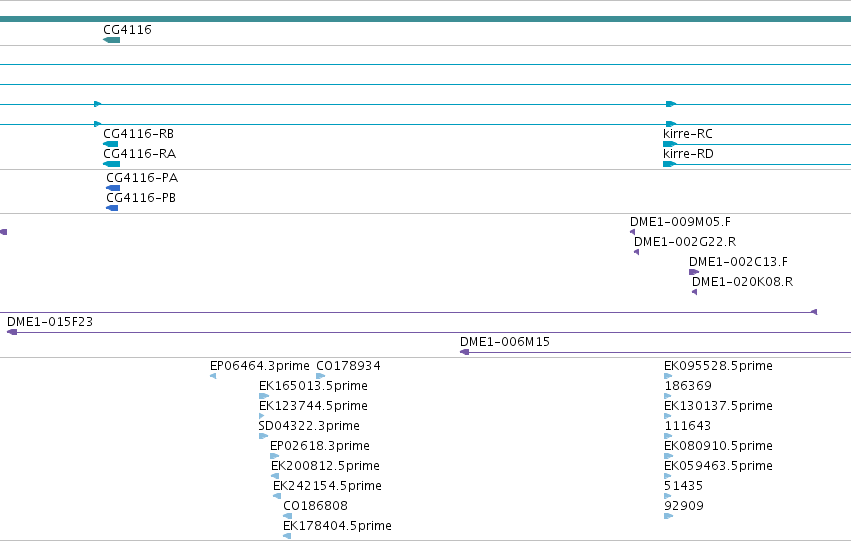This screenshot has width=851, height=541.
Task: Select the CG4116-RA transcript arrow
Action: [111, 164]
